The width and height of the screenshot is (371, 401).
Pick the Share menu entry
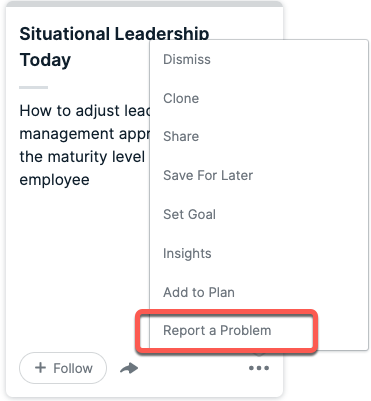pos(181,136)
